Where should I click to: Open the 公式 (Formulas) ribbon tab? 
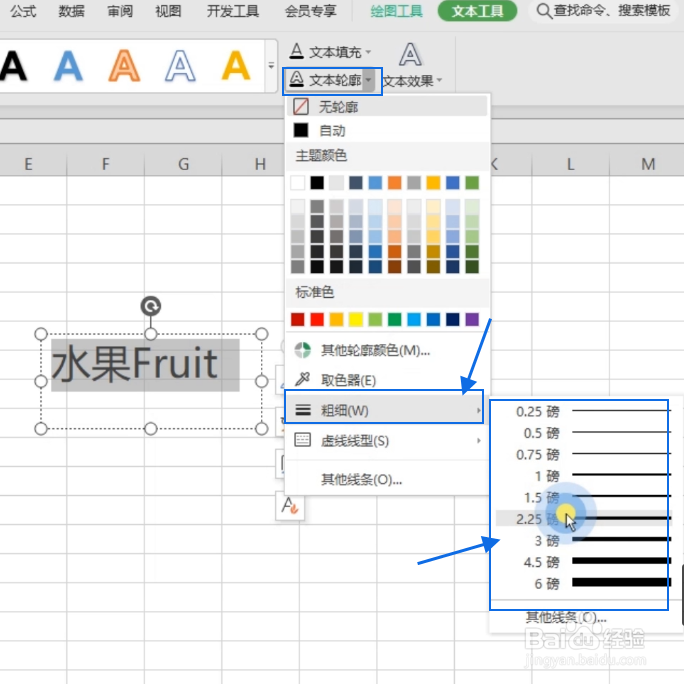23,11
